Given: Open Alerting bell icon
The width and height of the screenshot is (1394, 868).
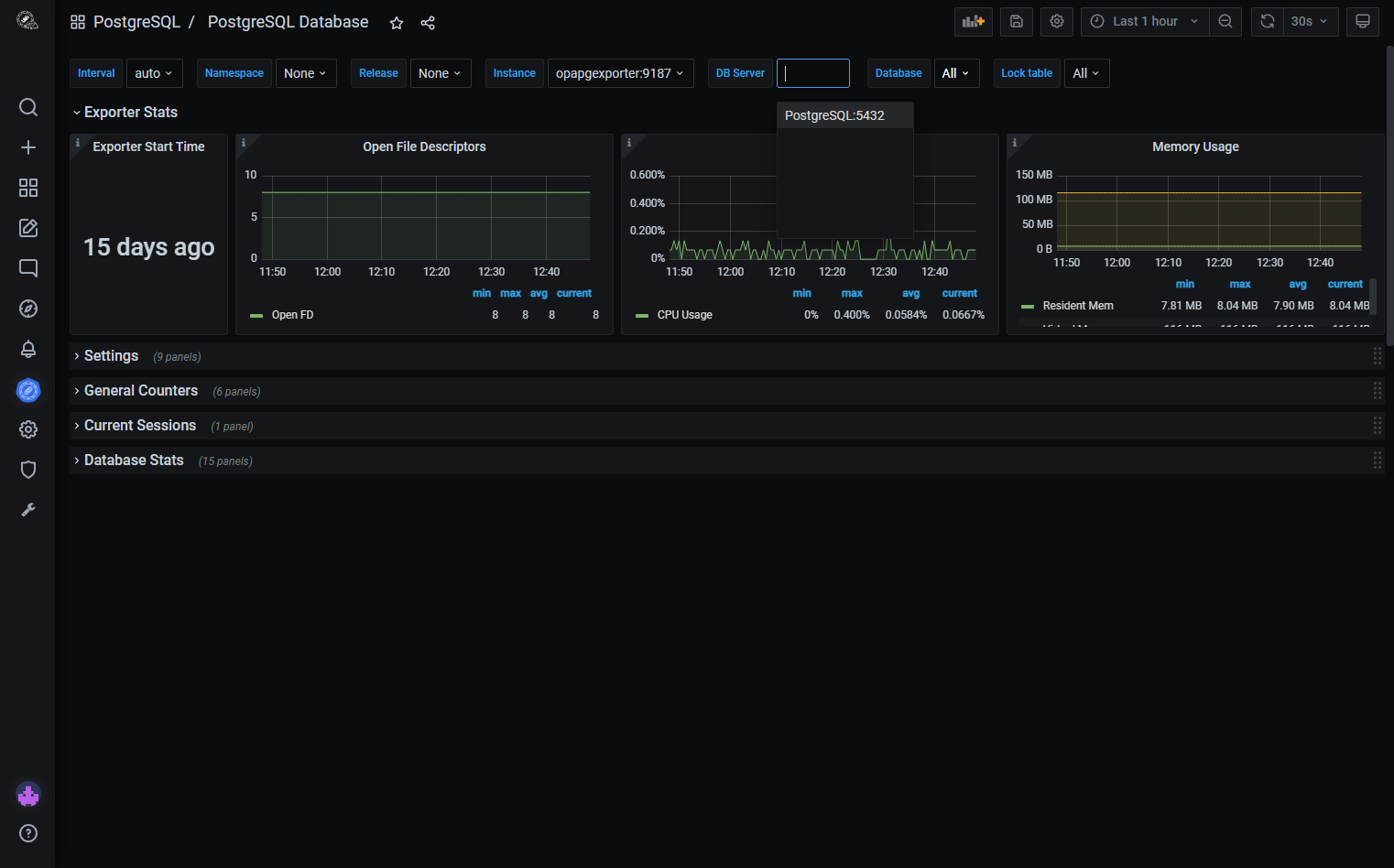Looking at the screenshot, I should pos(28,349).
